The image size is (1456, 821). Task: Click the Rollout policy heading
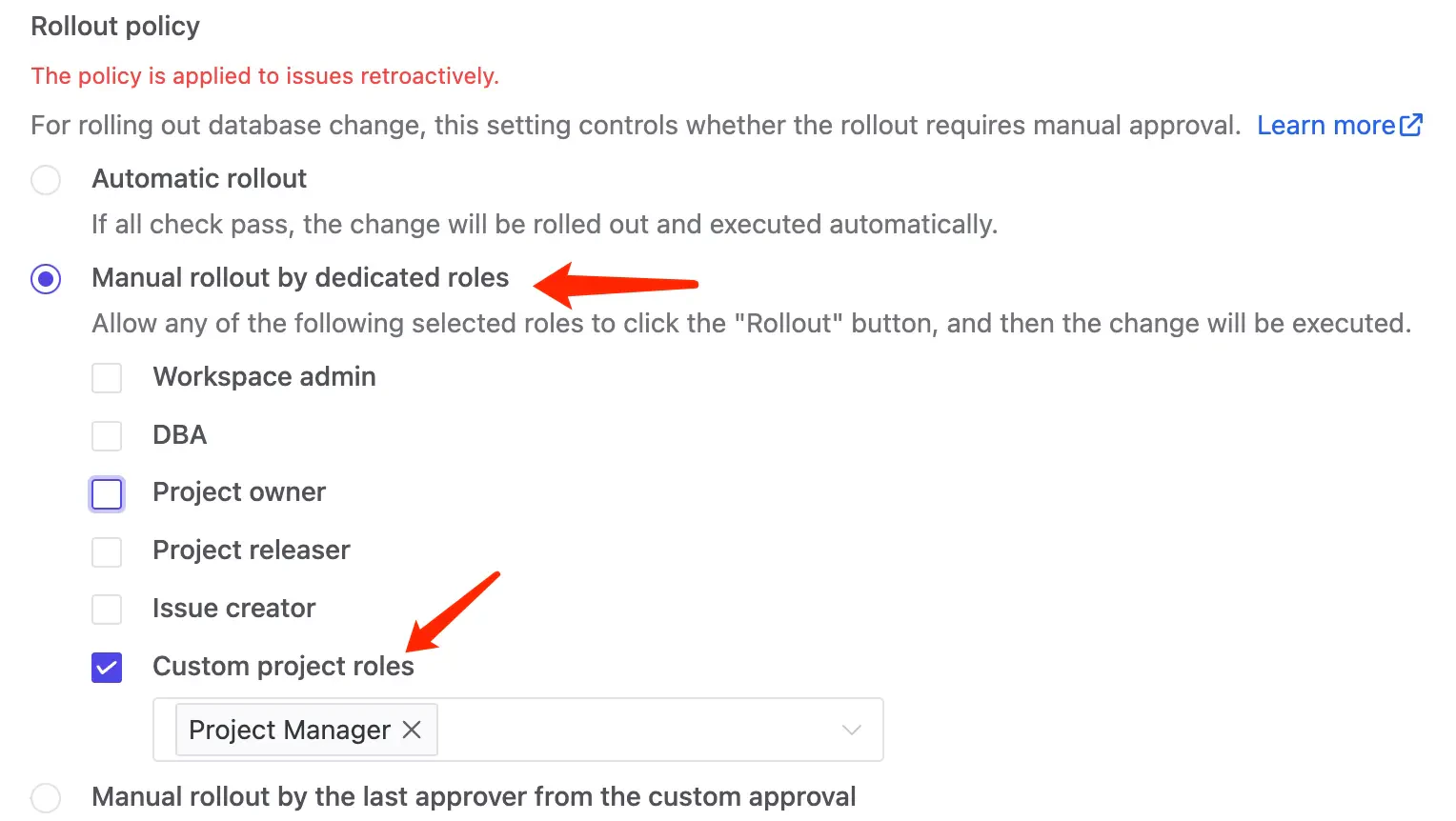click(x=114, y=26)
